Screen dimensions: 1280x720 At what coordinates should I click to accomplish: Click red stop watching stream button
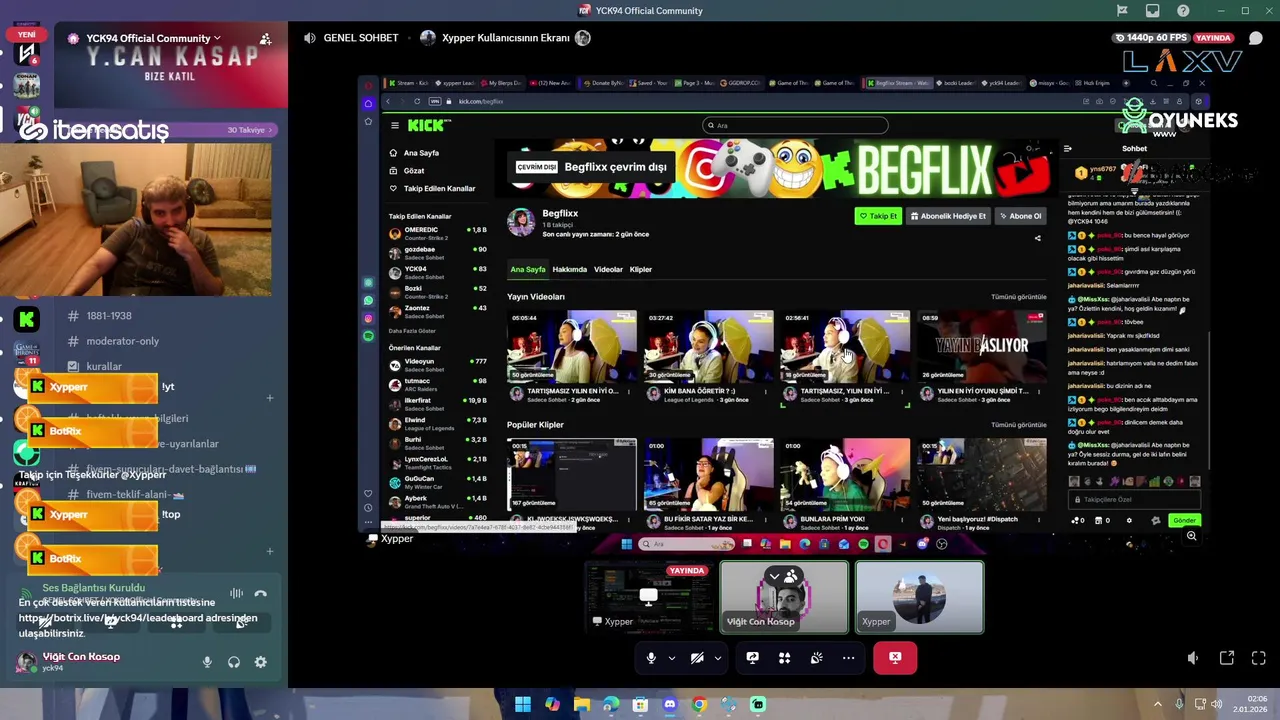[895, 658]
